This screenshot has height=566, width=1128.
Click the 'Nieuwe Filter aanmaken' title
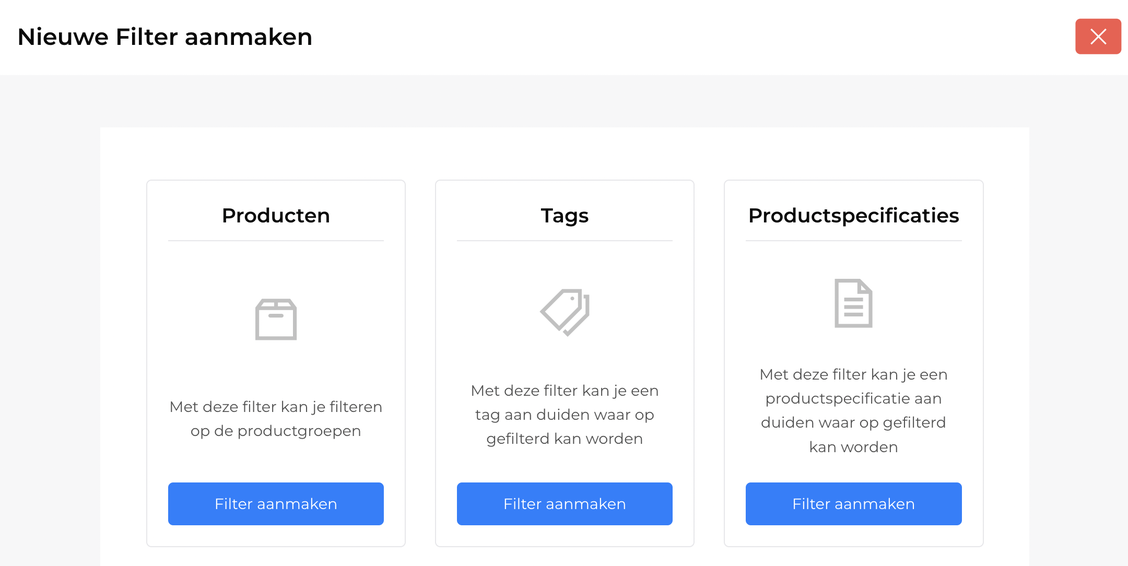(165, 37)
